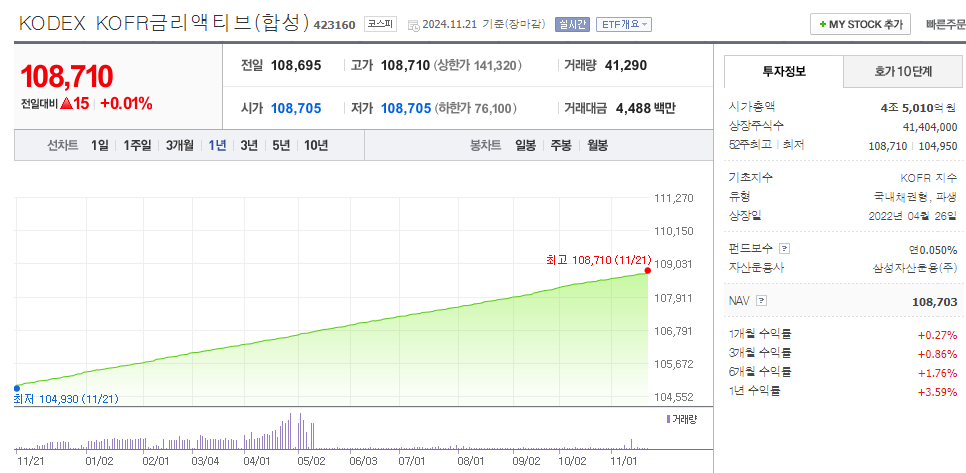Select the 1일 line chart period

coord(99,145)
